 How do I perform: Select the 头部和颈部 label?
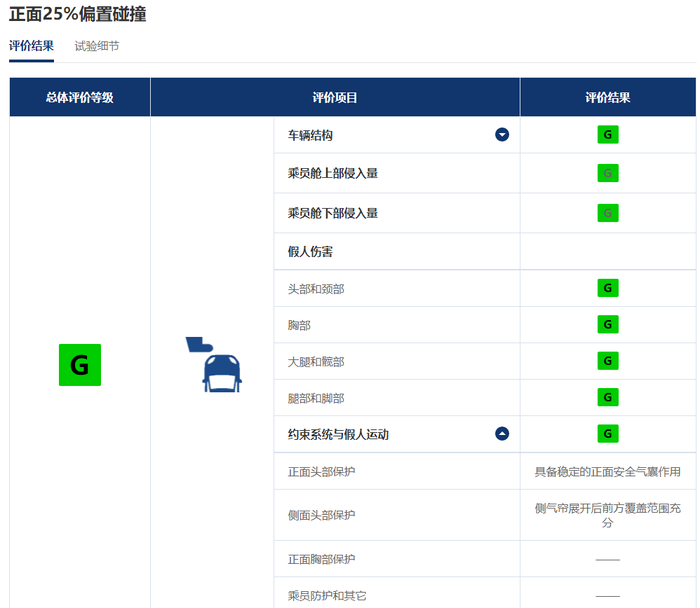click(x=316, y=289)
